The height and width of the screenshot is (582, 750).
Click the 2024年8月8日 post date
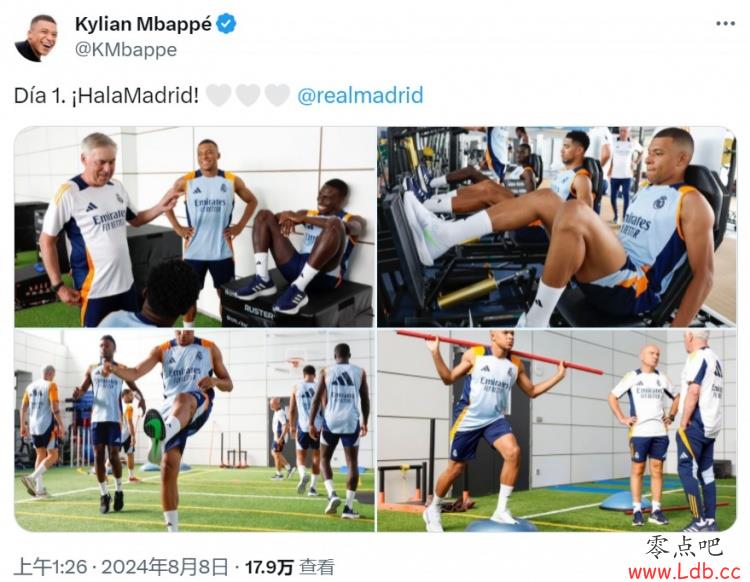(x=165, y=567)
